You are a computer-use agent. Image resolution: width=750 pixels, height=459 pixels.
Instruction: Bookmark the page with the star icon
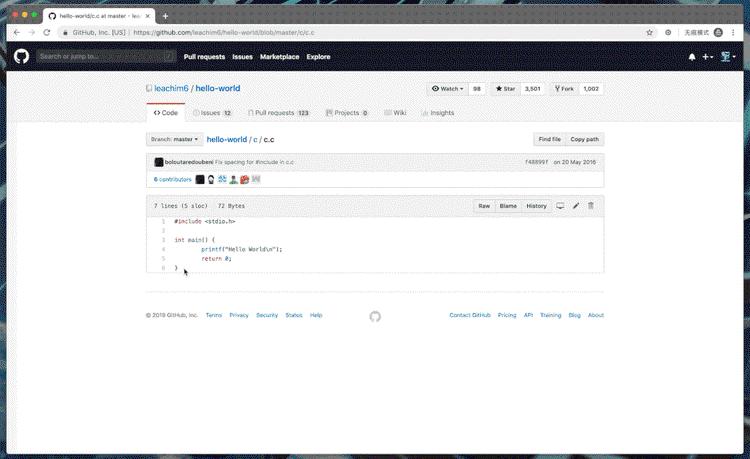[649, 32]
